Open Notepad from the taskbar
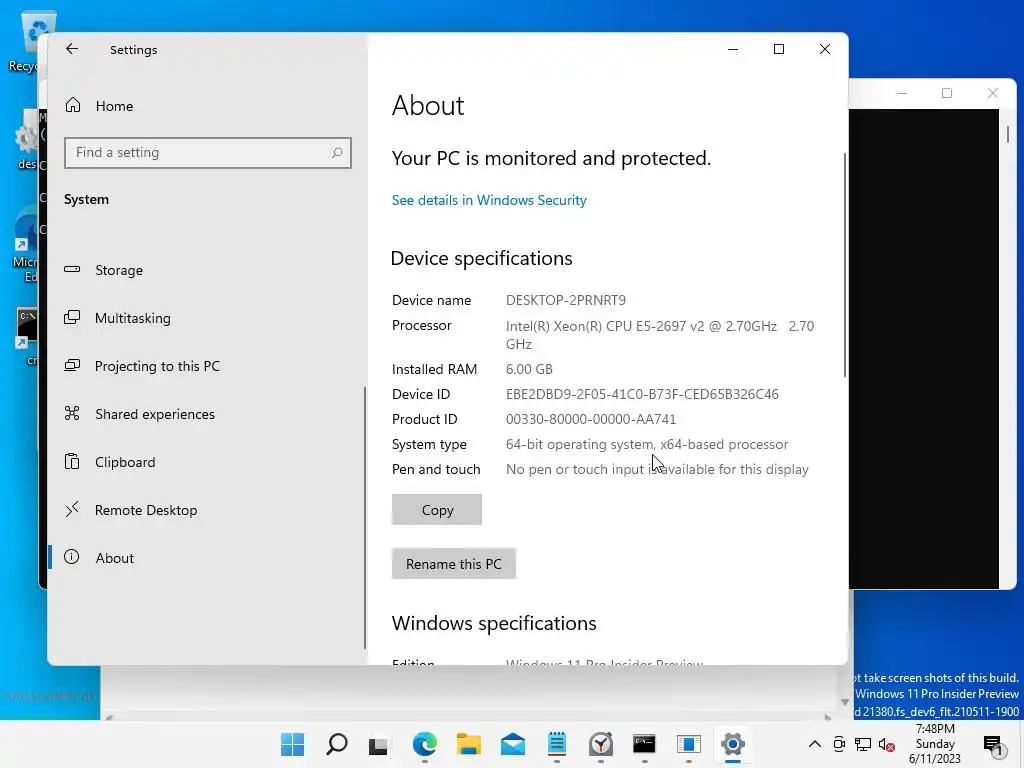The image size is (1024, 768). 556,744
